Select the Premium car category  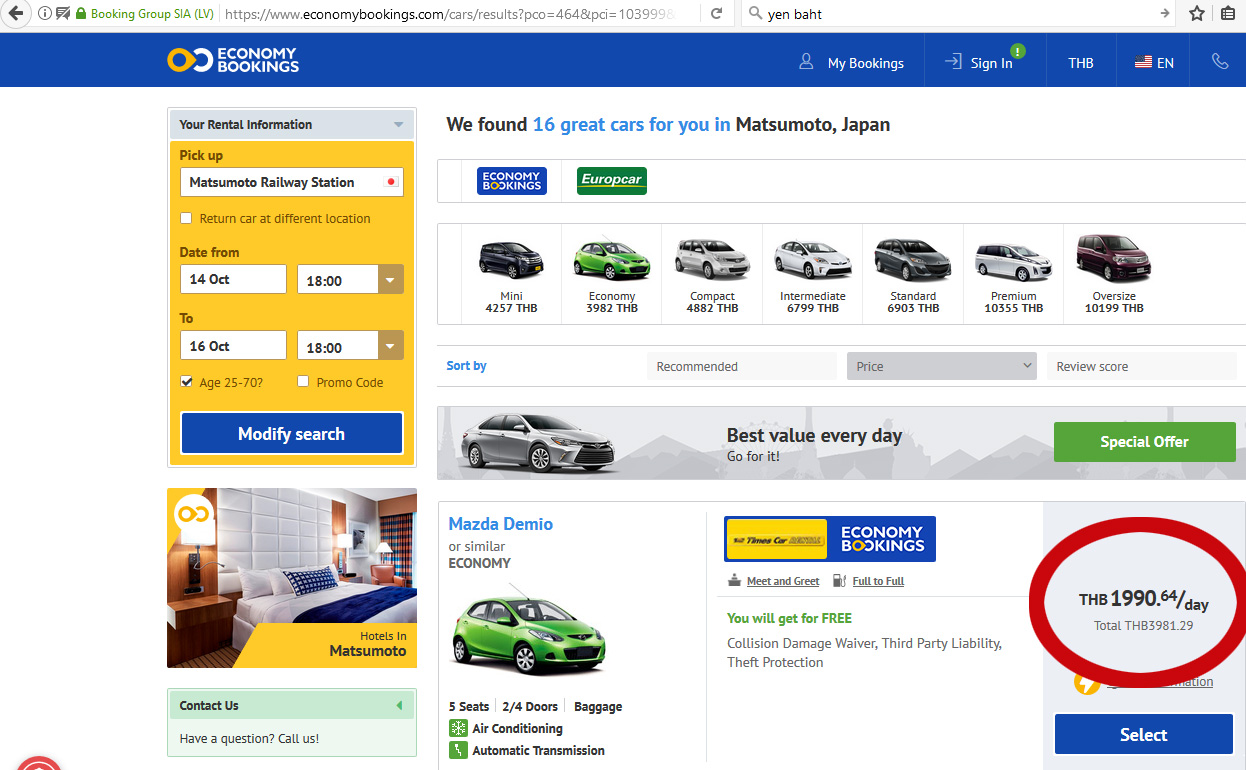click(1014, 273)
